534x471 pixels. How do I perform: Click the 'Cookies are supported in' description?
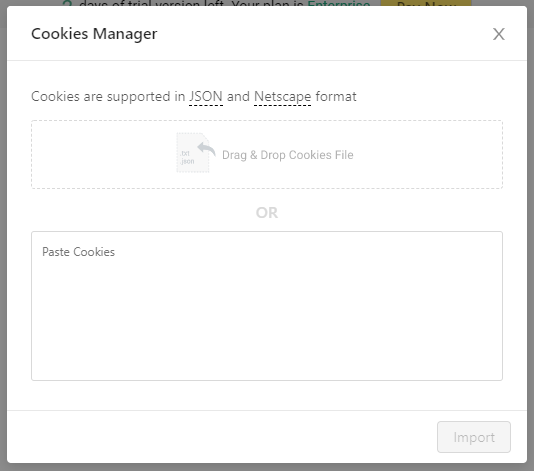[x=108, y=97]
